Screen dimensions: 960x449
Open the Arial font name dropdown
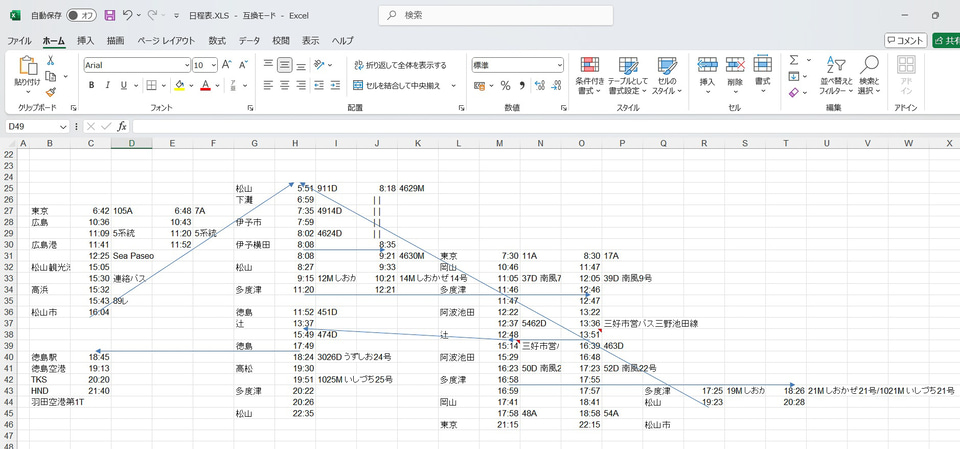coord(187,65)
